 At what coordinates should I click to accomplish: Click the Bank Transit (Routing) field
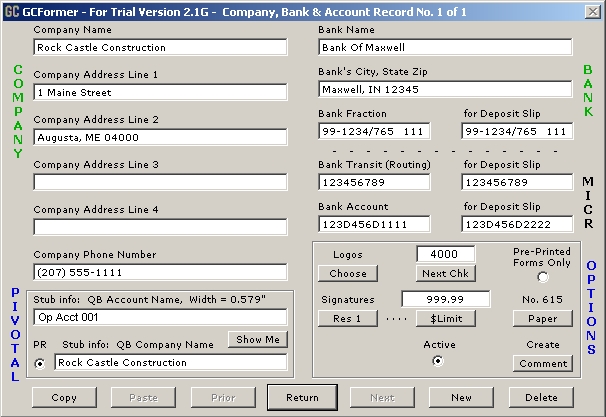click(x=374, y=182)
